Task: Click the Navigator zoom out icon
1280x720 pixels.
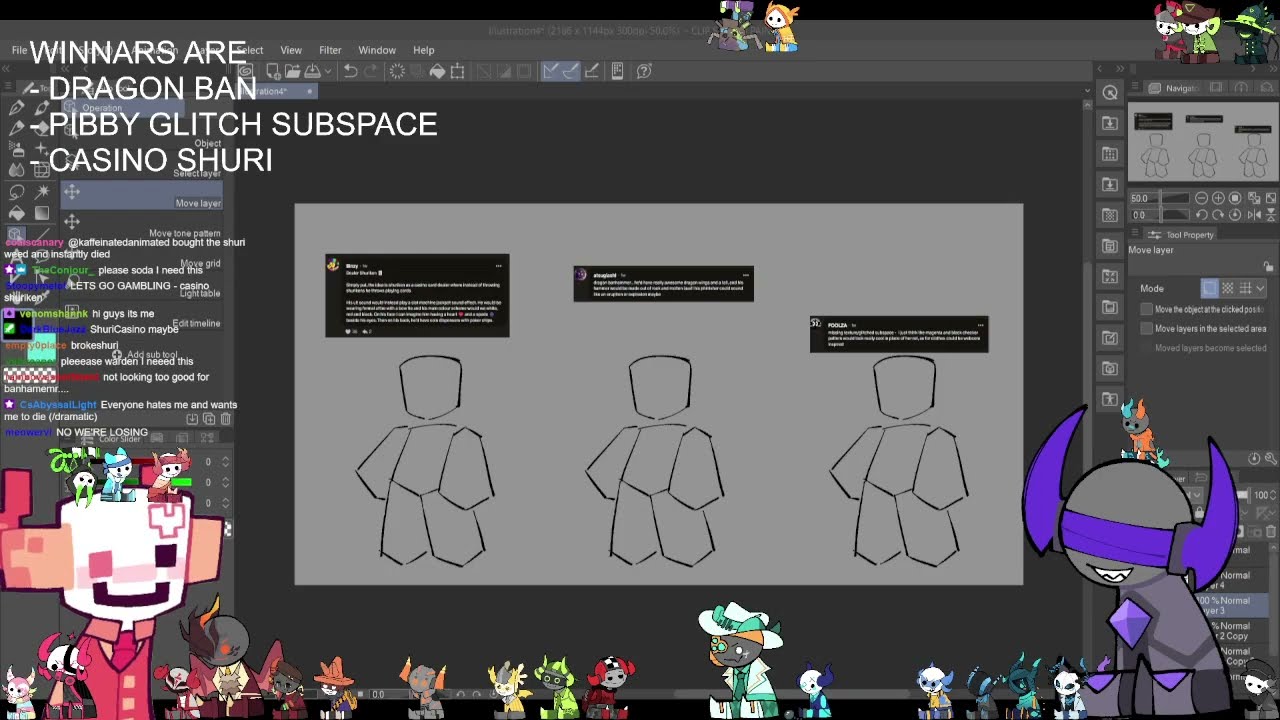Action: (x=1201, y=198)
